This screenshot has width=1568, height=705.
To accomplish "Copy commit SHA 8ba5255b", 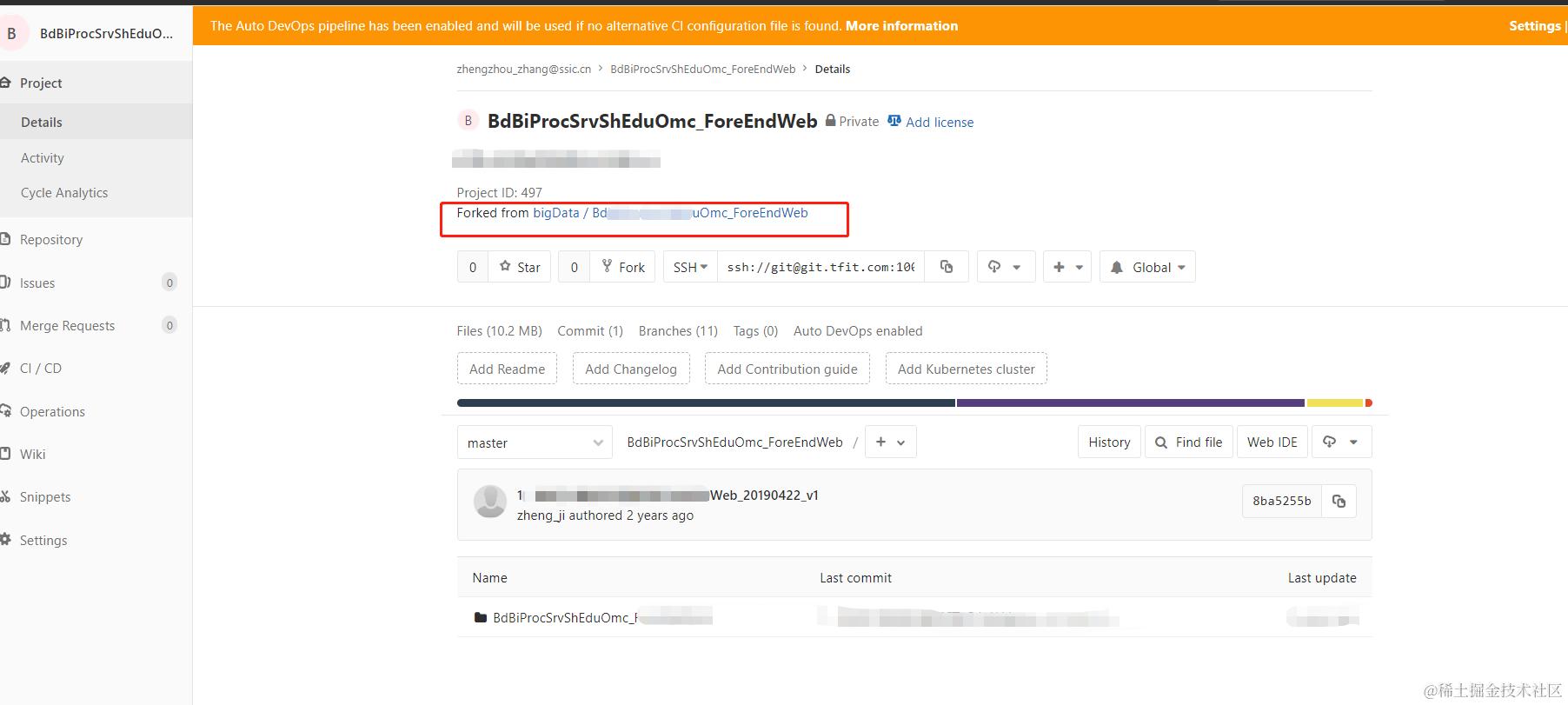I will click(x=1339, y=501).
